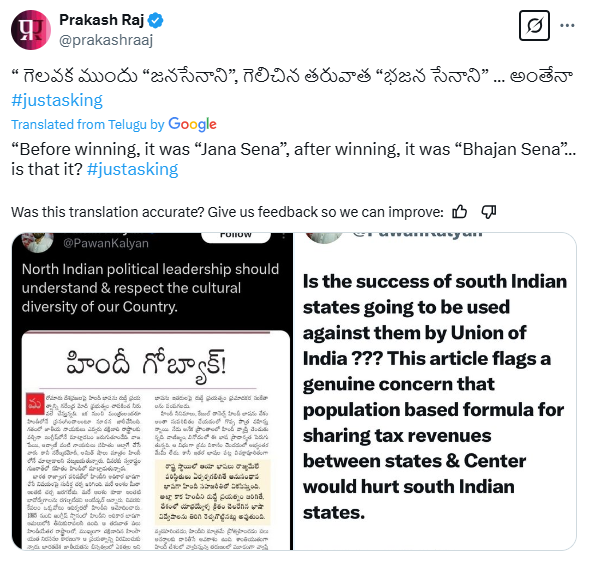This screenshot has width=590, height=562.
Task: Give thumbs down on translation accuracy
Action: pyautogui.click(x=489, y=212)
